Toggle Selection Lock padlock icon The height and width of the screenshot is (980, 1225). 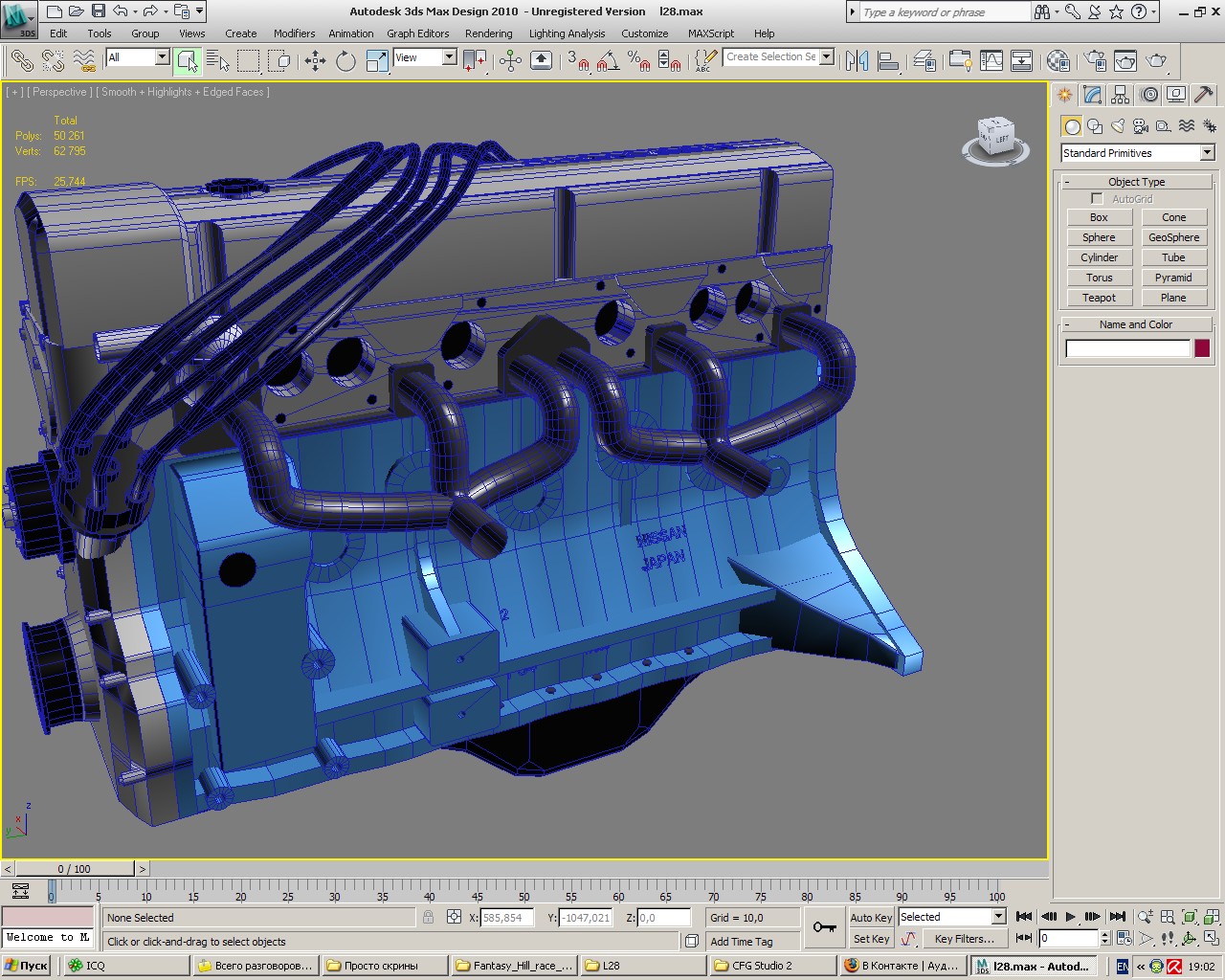click(x=428, y=917)
